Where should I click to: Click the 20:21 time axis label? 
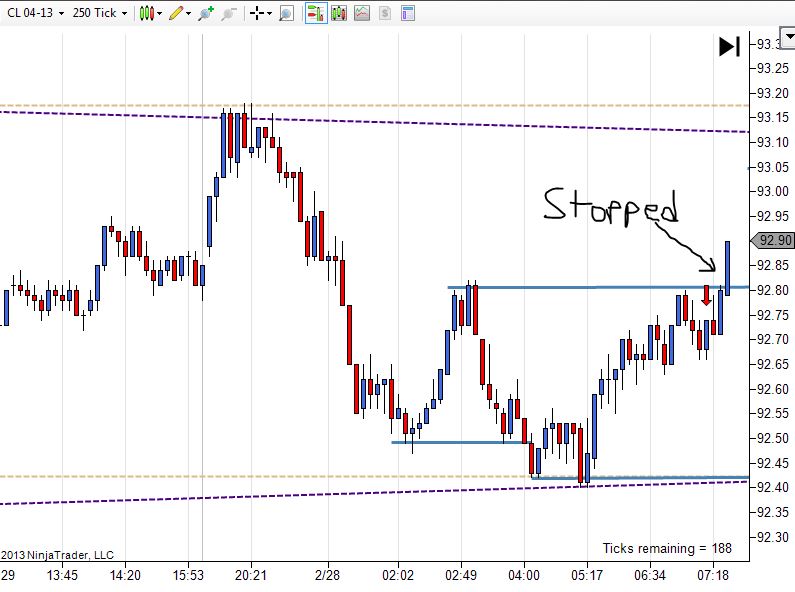(250, 576)
